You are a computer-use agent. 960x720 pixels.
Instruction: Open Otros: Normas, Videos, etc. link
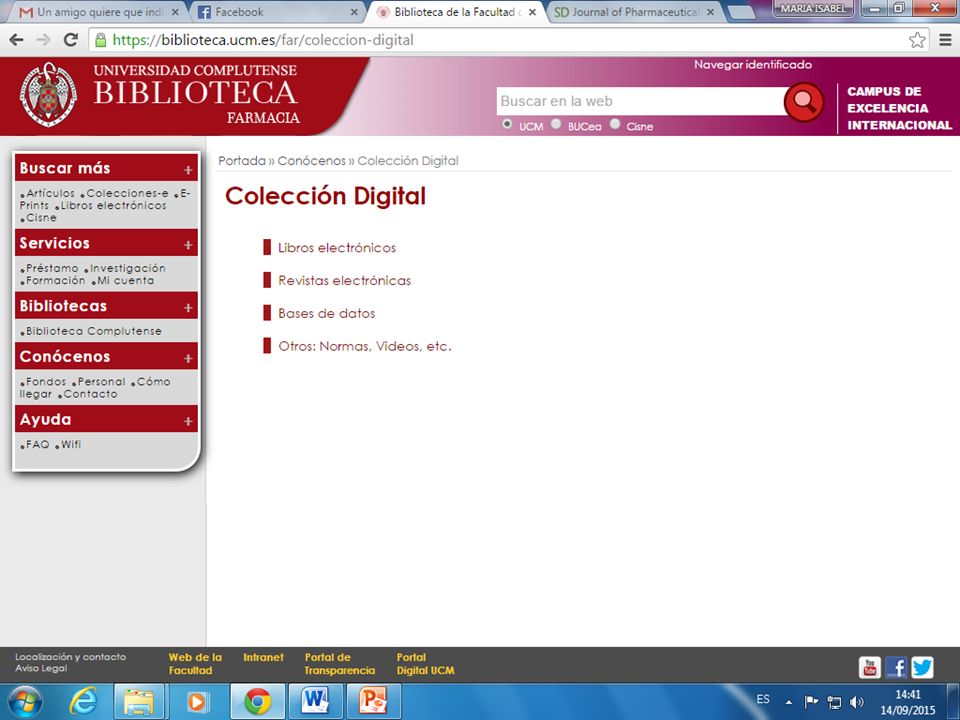[x=365, y=347]
